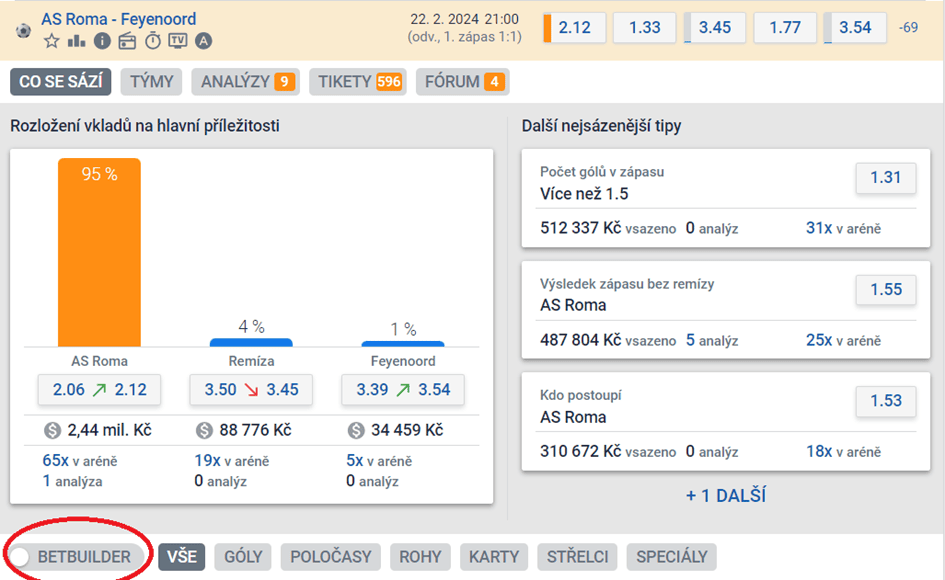Filter bets by GÓLY
945x580 pixels.
243,556
